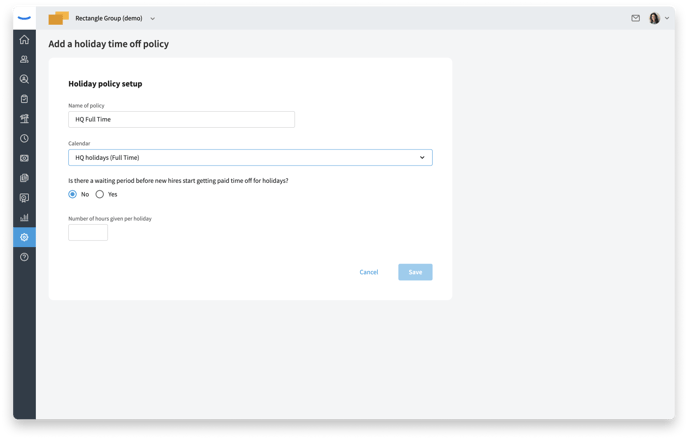Image resolution: width=688 pixels, height=439 pixels.
Task: Select No for waiting period
Action: tap(72, 194)
